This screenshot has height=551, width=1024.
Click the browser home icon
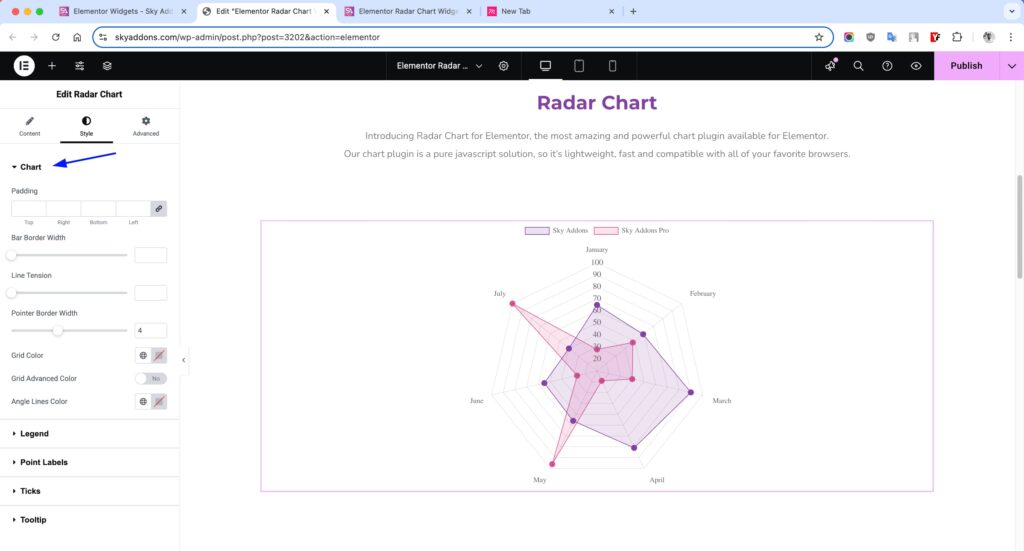pyautogui.click(x=77, y=37)
